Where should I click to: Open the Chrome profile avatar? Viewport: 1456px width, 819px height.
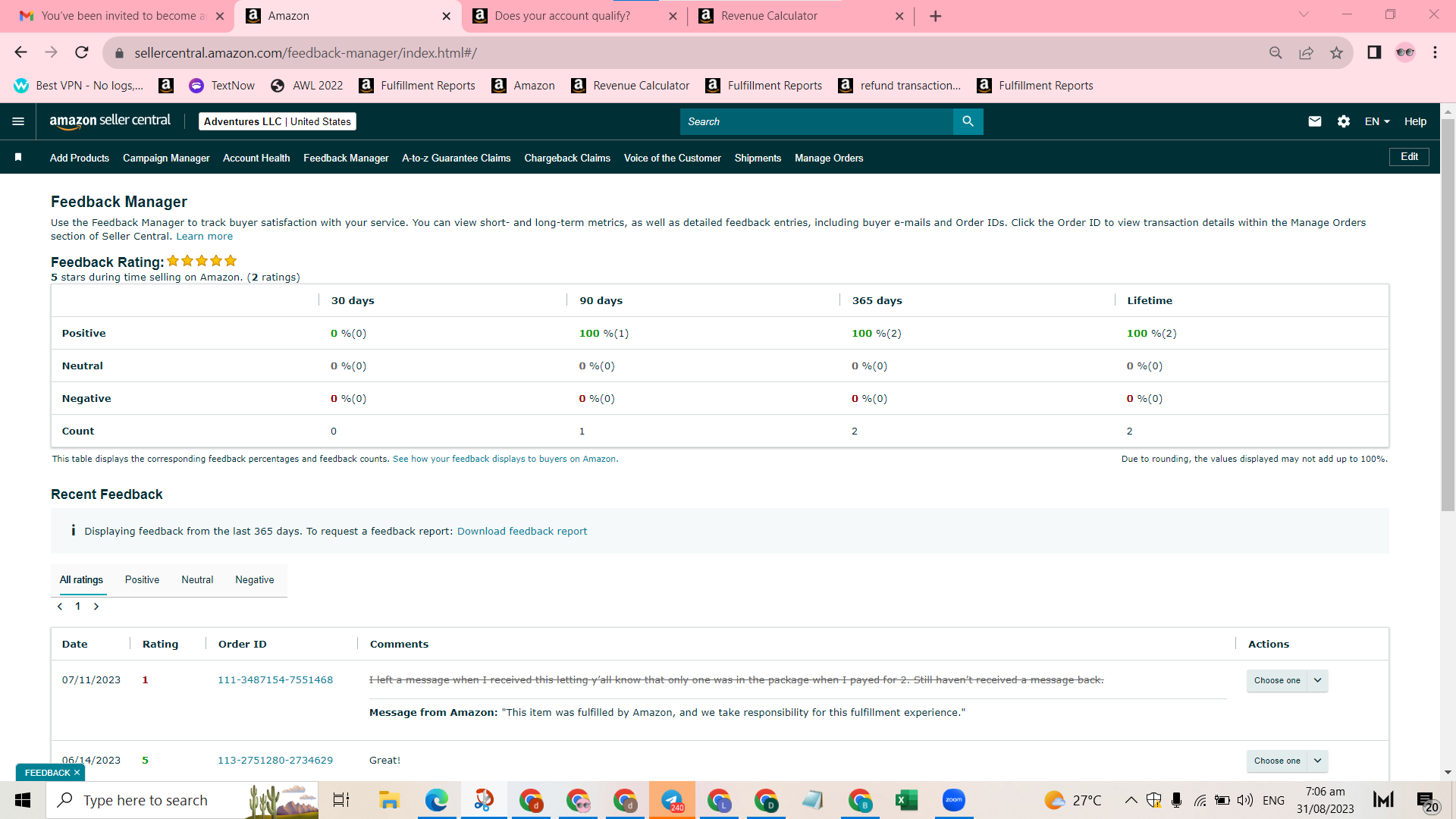[x=1405, y=52]
